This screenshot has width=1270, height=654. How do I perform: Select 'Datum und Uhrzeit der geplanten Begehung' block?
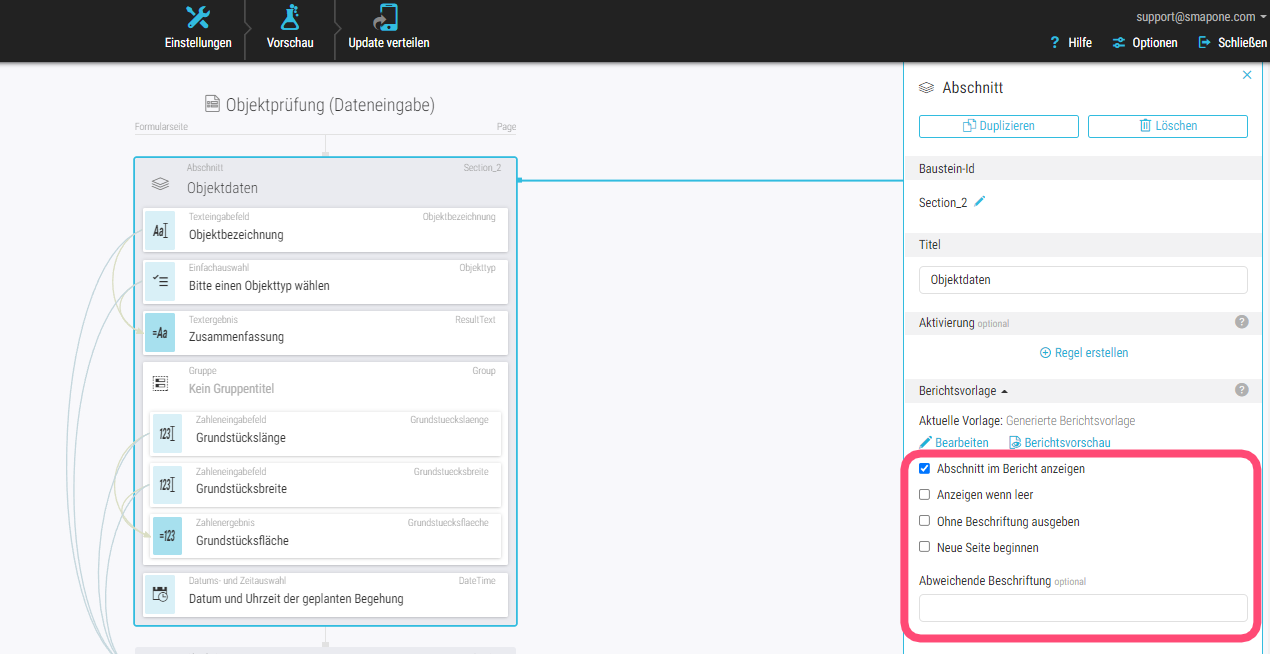(325, 594)
